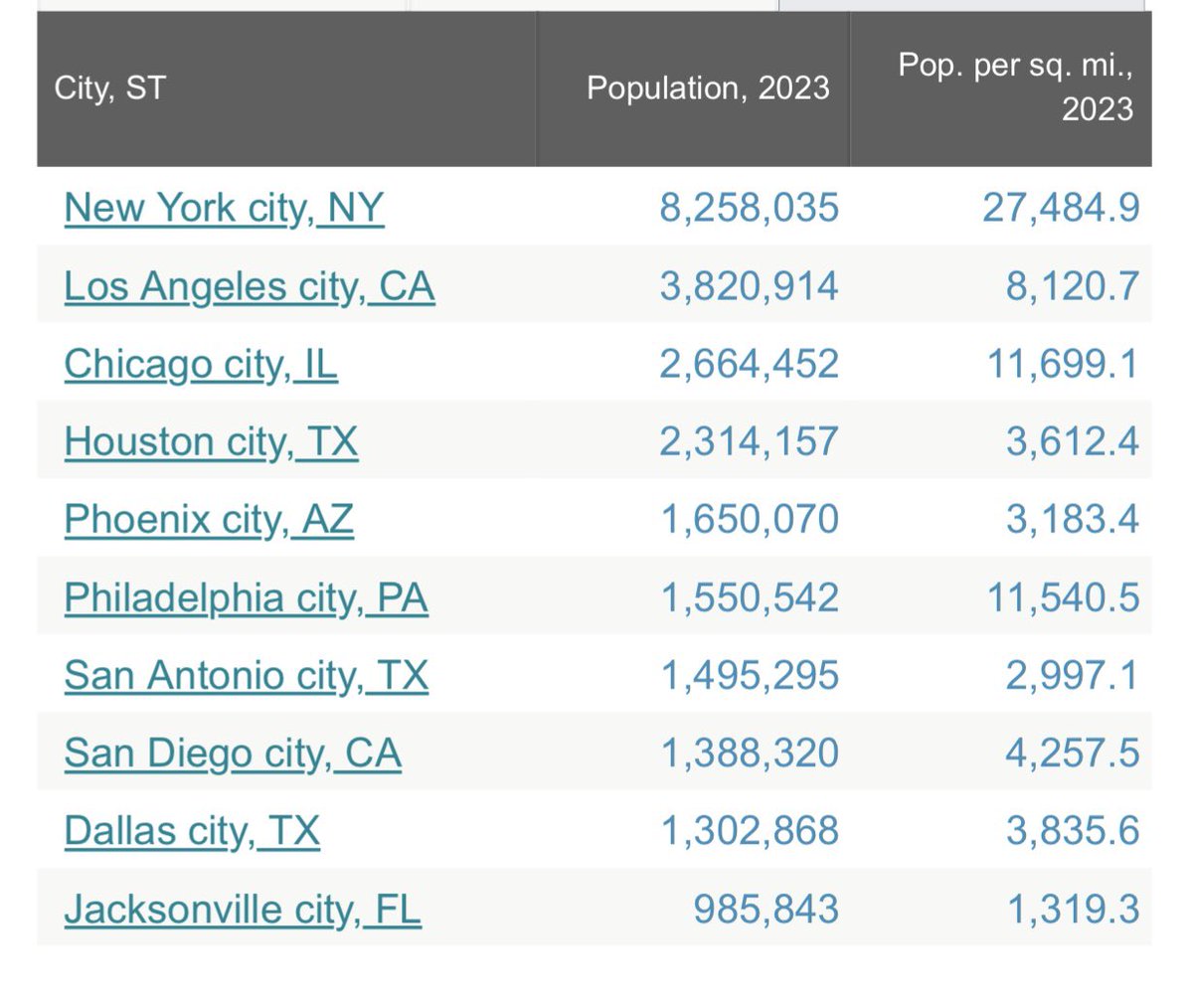1193x1008 pixels.
Task: Open the New York city, NY link
Action: pyautogui.click(x=224, y=209)
